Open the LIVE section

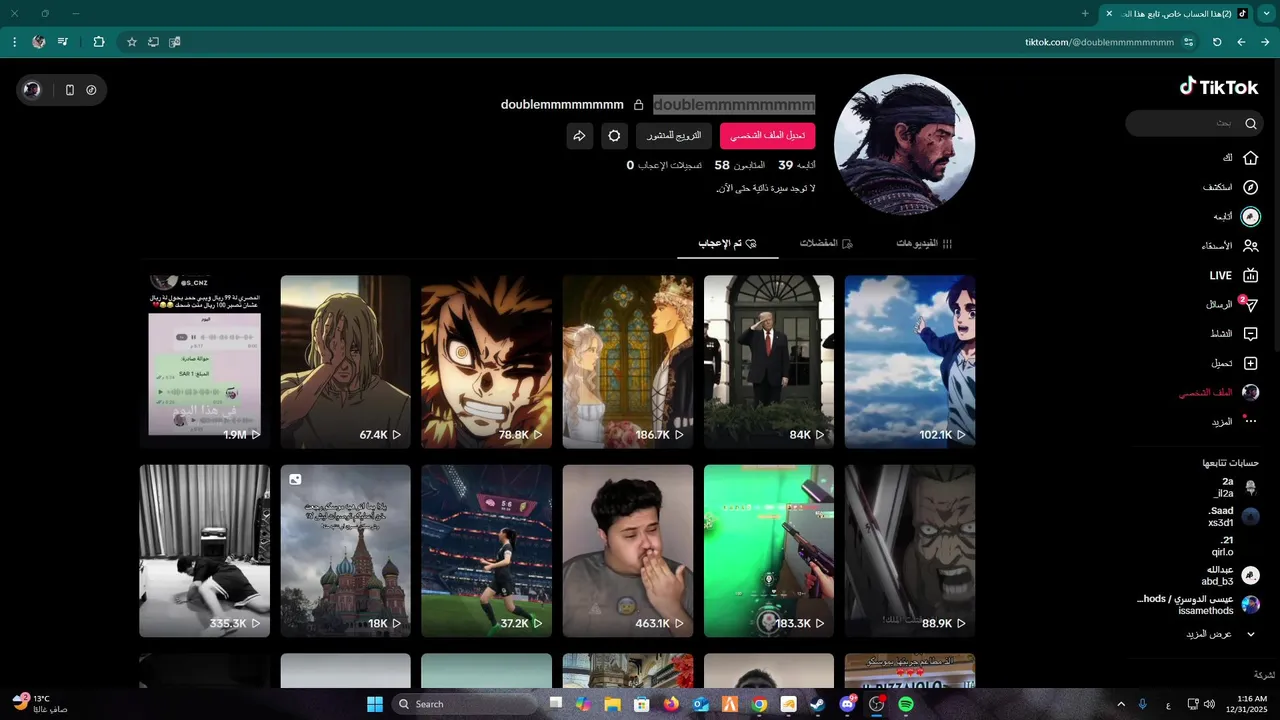[x=1234, y=275]
